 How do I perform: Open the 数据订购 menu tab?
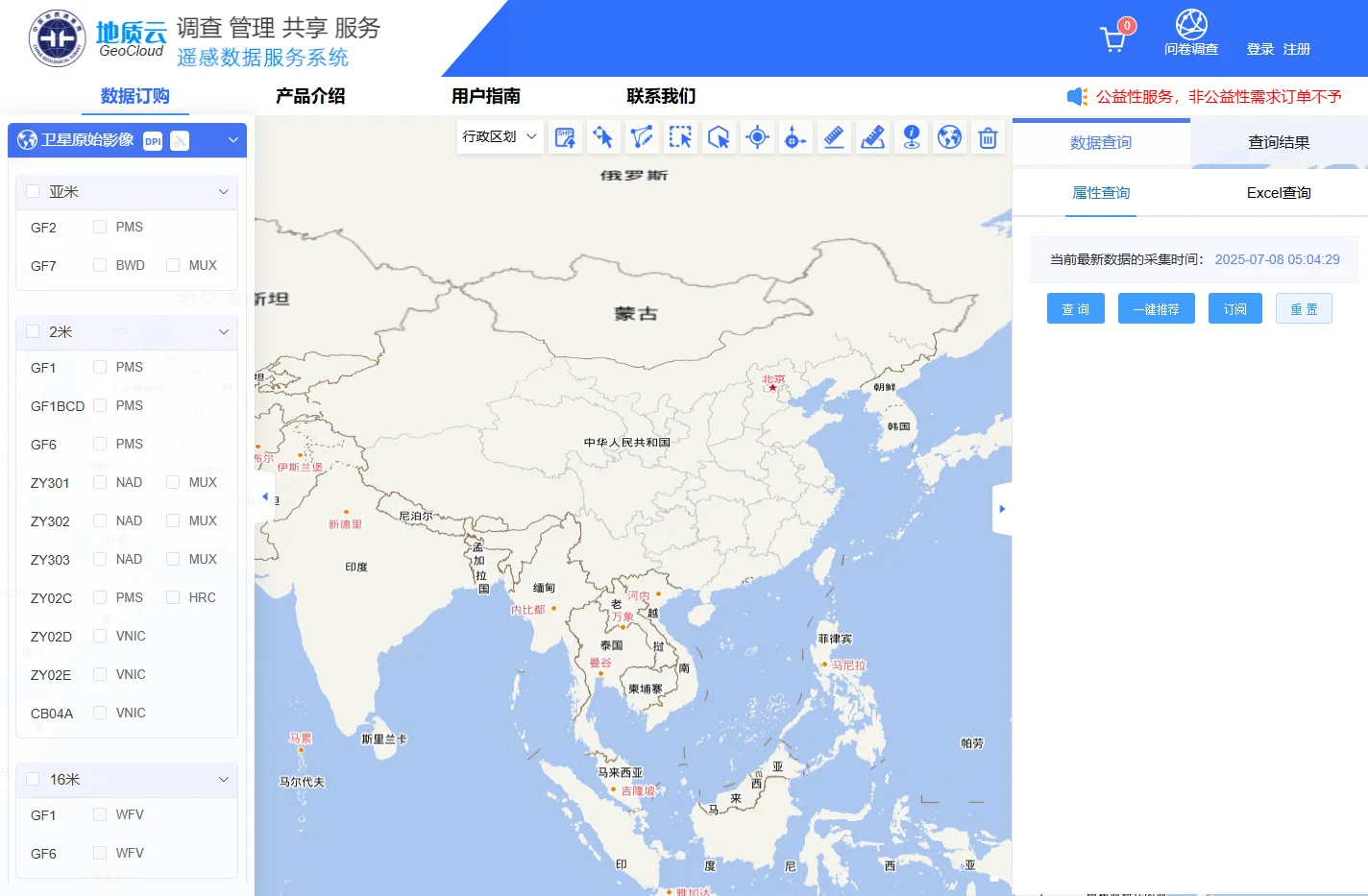pyautogui.click(x=135, y=96)
